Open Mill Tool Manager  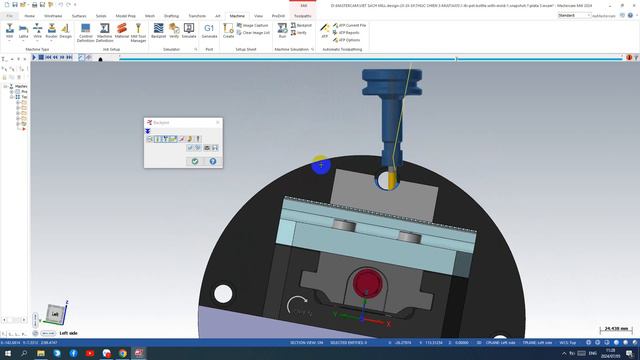point(138,33)
